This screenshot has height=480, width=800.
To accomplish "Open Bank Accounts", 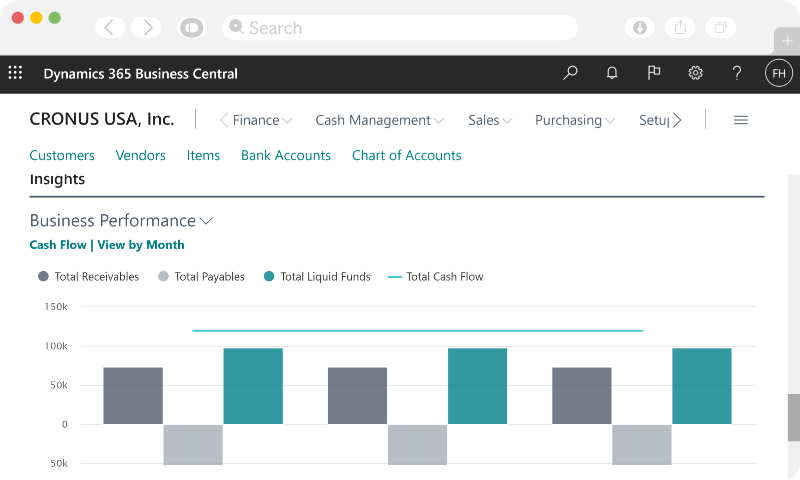I will click(286, 155).
